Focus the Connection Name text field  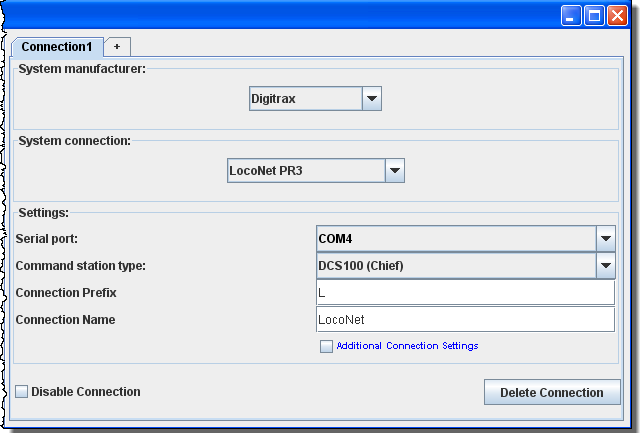pyautogui.click(x=464, y=319)
